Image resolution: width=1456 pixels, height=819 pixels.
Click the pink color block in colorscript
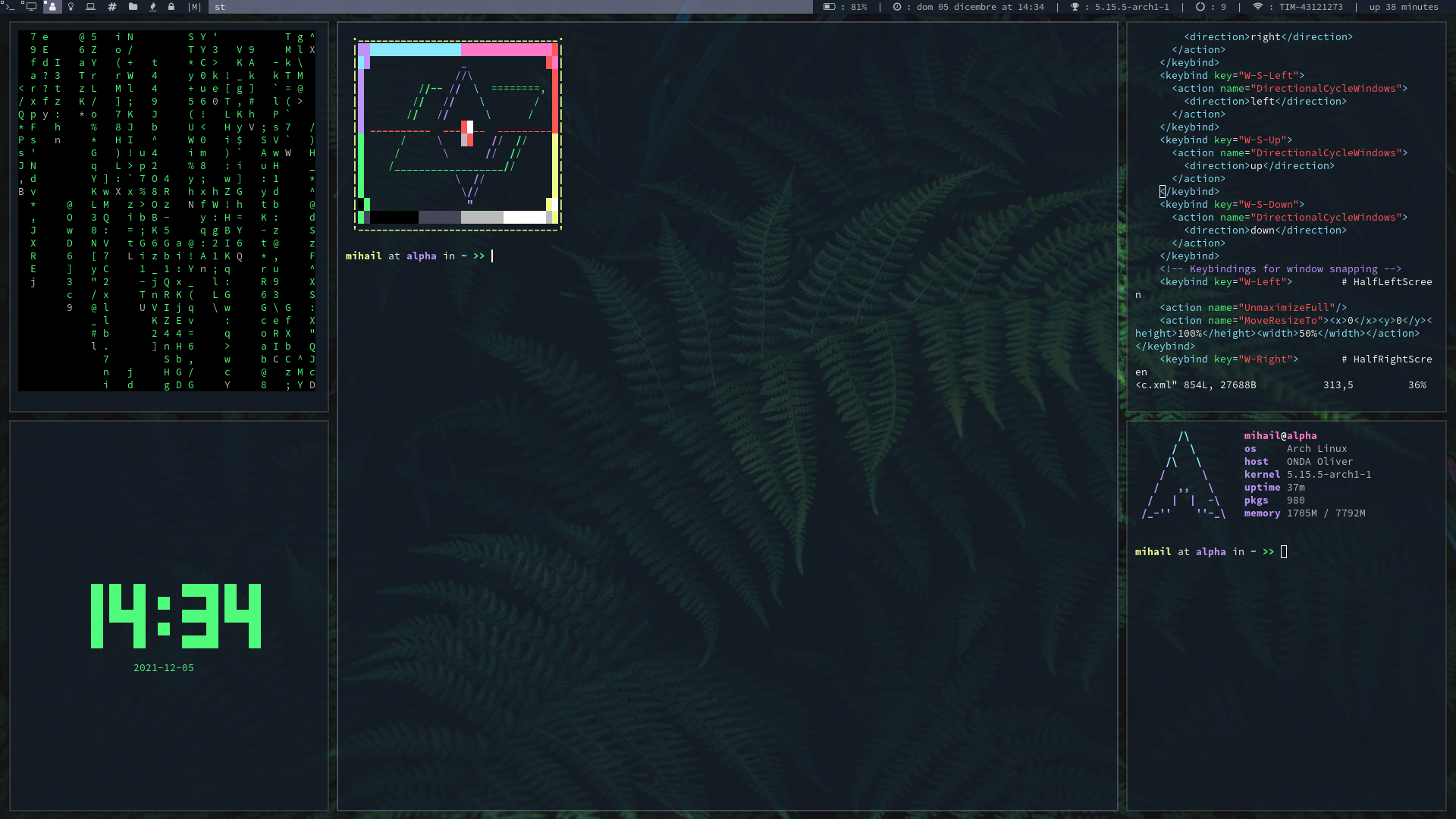pos(506,50)
